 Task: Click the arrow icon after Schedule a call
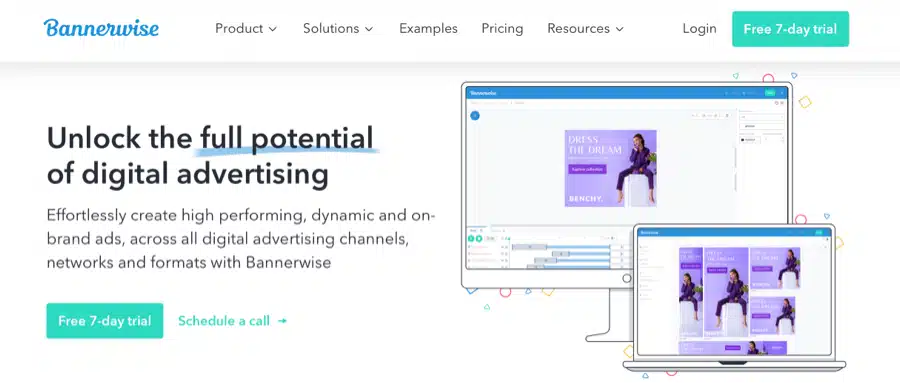pos(282,321)
